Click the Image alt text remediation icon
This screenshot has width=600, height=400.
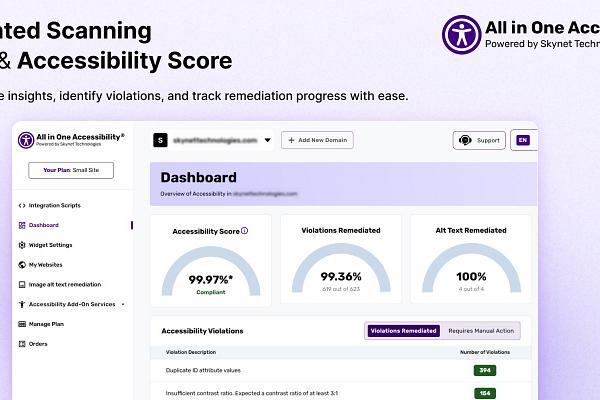22,284
